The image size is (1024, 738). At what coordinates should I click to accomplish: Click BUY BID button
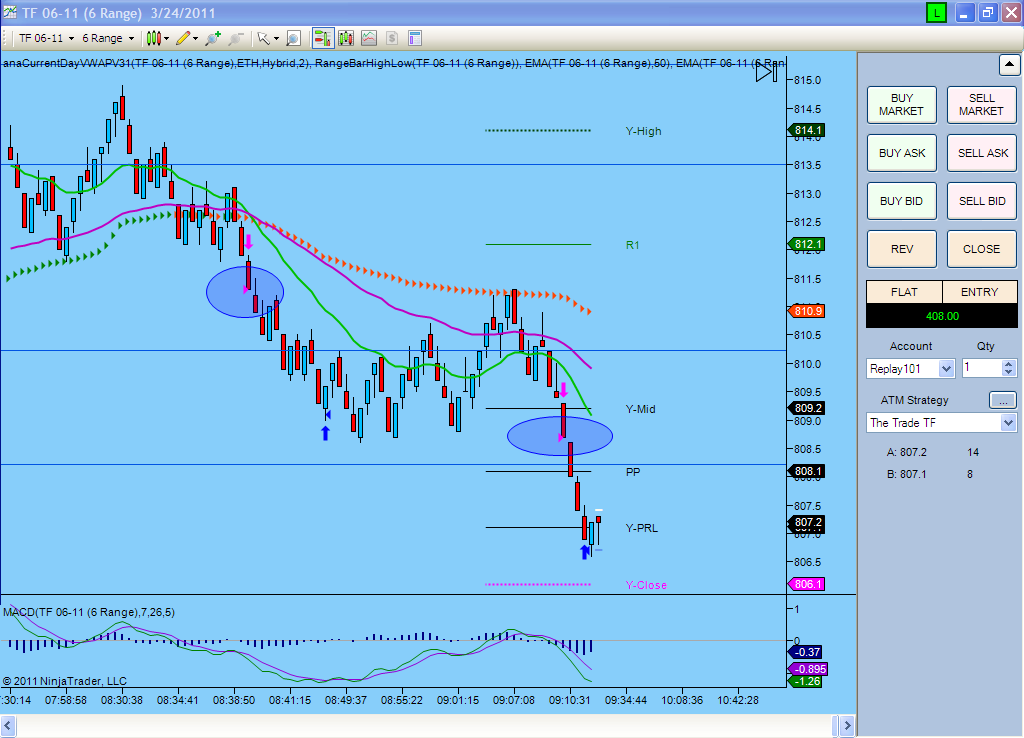point(901,201)
